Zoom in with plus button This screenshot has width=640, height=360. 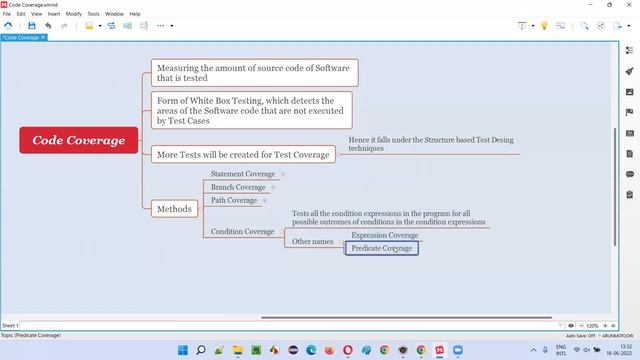[605, 326]
